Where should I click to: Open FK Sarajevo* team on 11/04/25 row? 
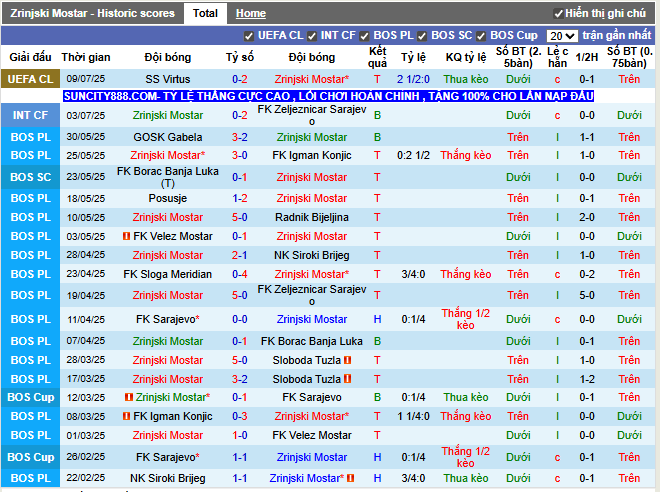pyautogui.click(x=168, y=319)
